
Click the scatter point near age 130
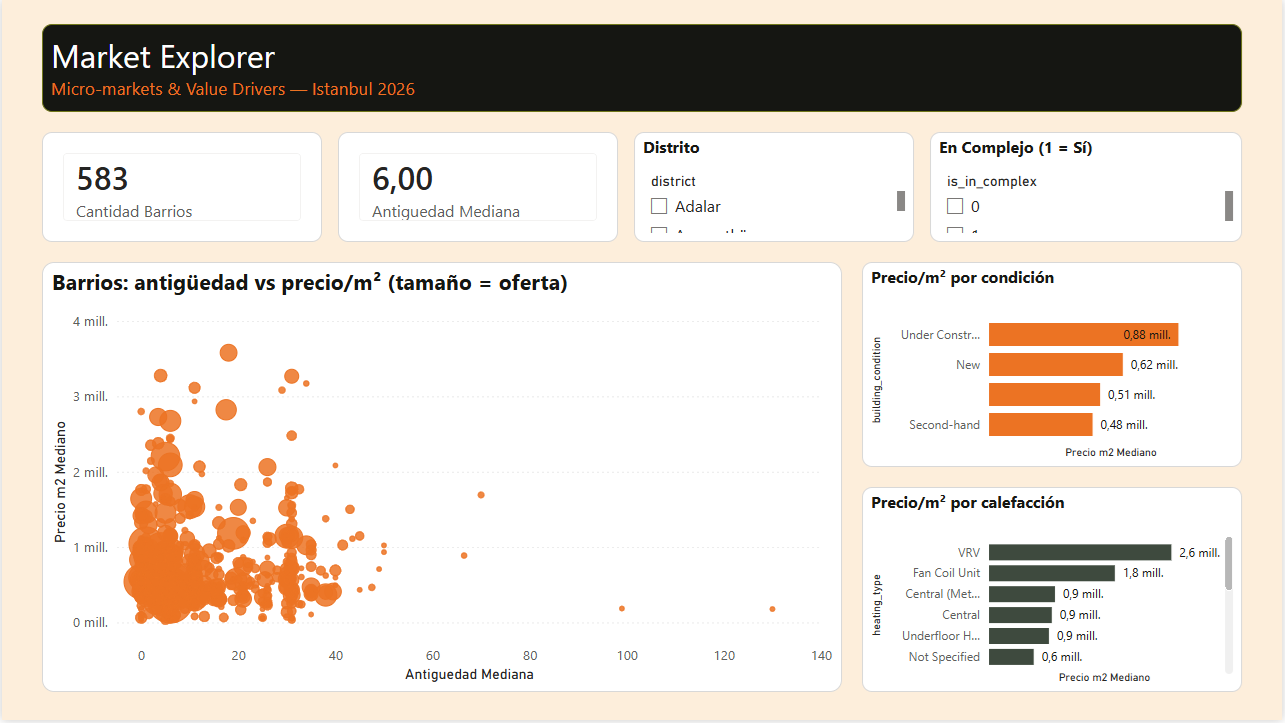[x=772, y=609]
